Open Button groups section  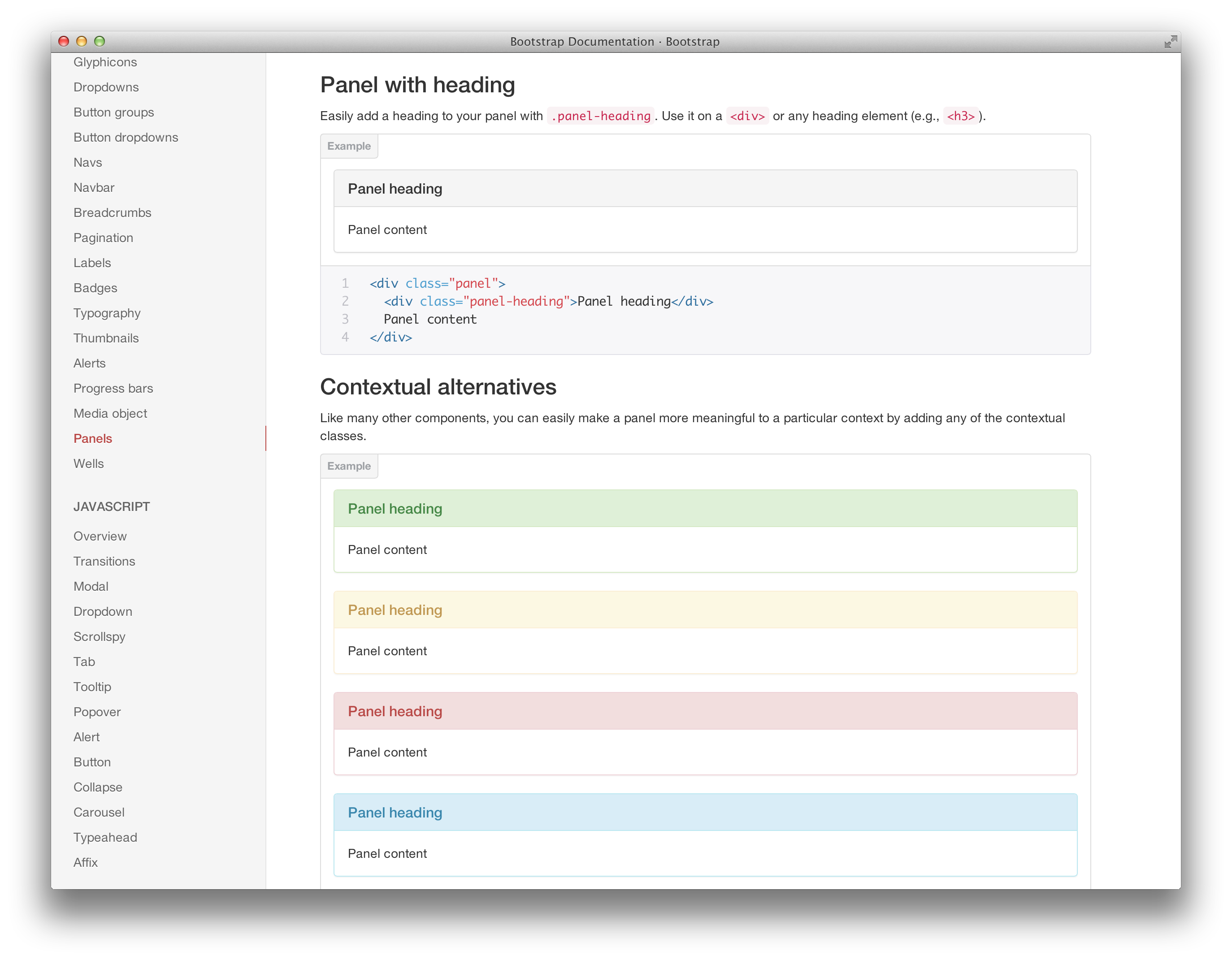point(113,112)
